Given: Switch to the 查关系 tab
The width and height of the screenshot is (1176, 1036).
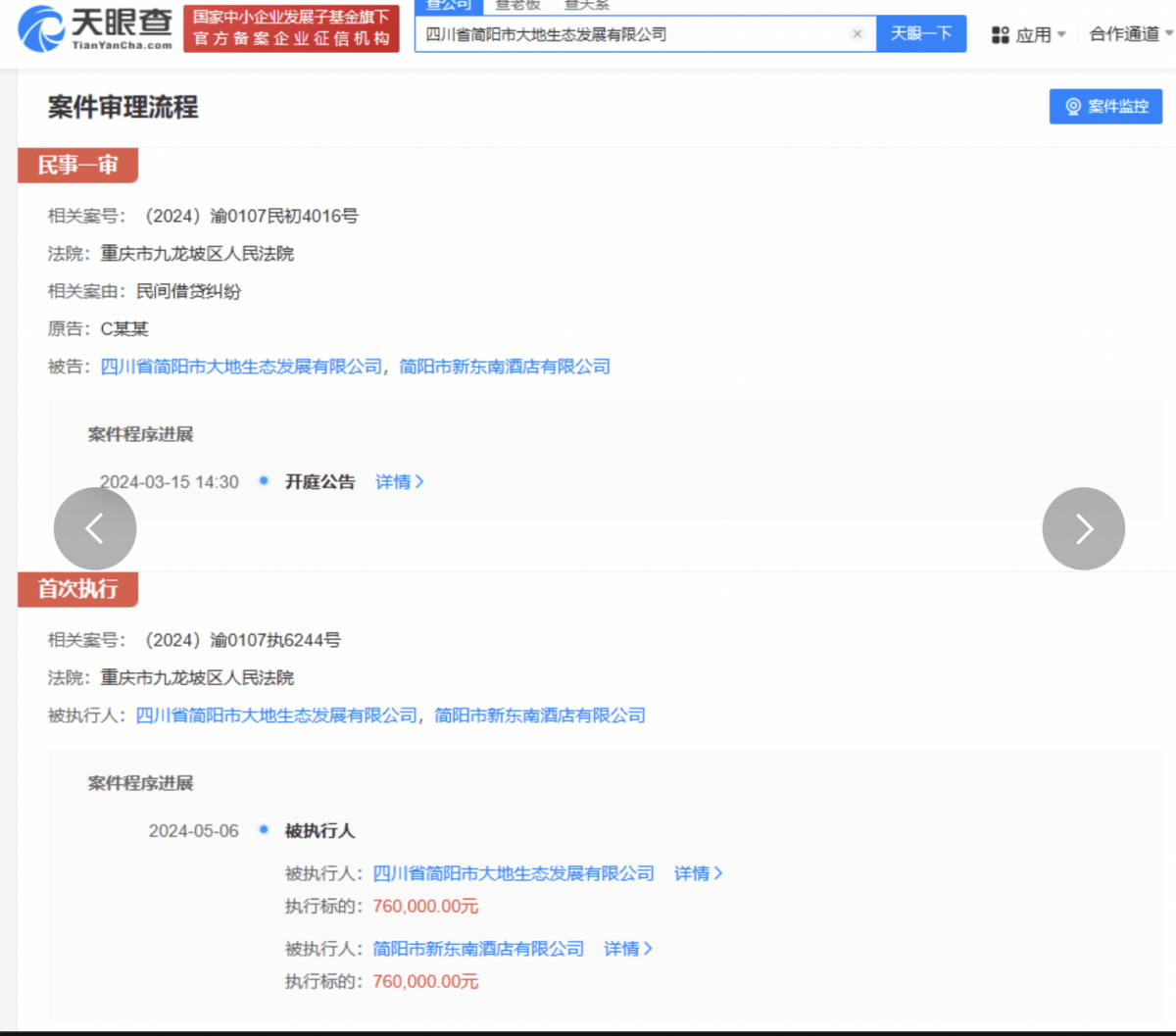Looking at the screenshot, I should pos(586,6).
